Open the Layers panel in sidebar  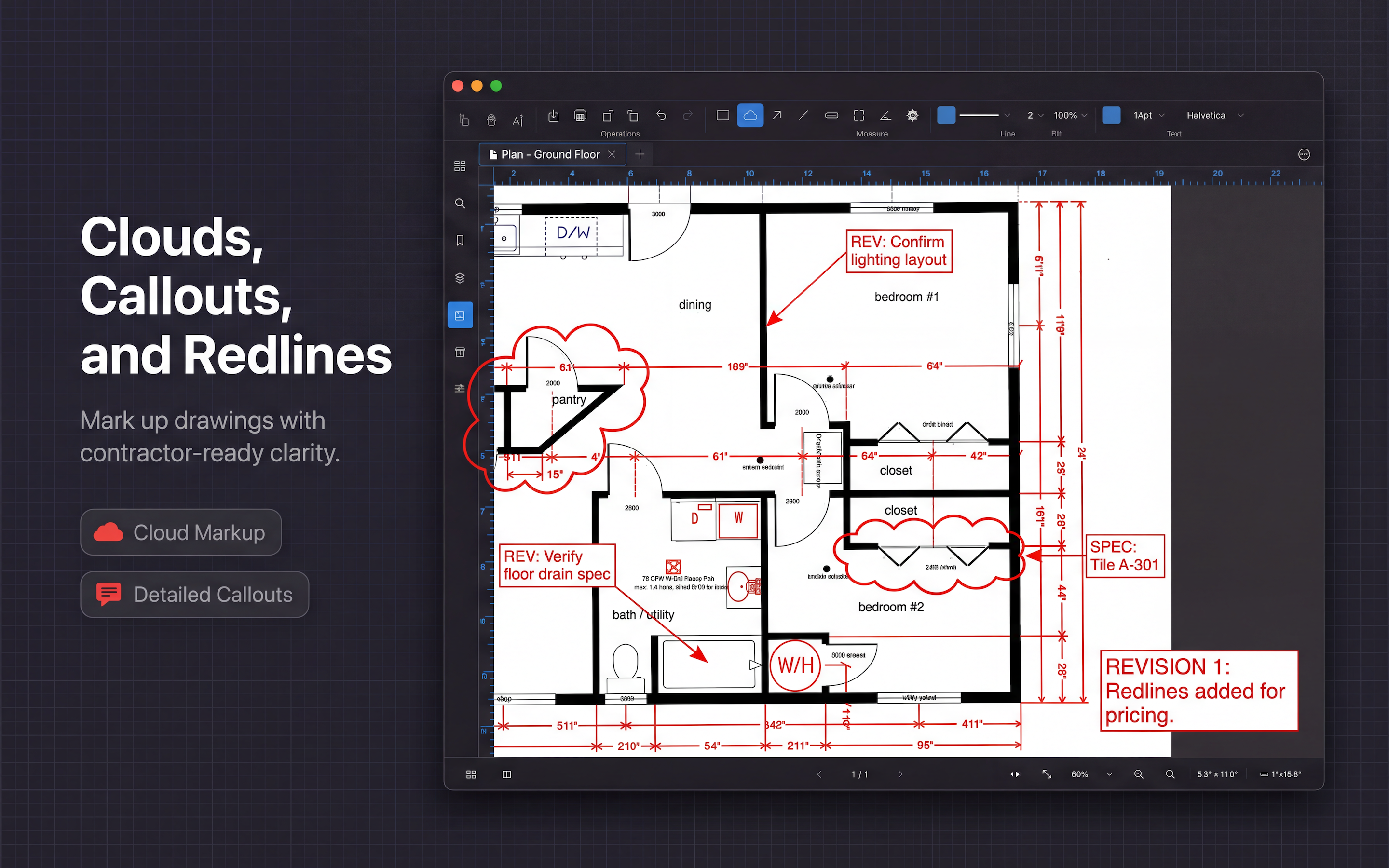point(460,278)
